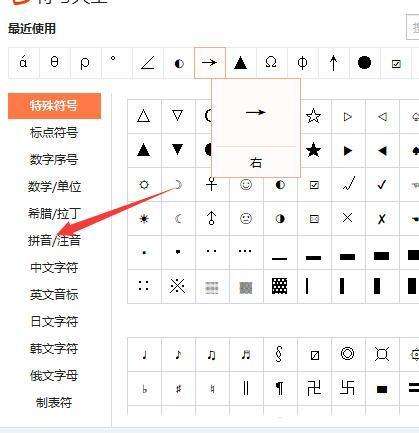This screenshot has height=433, width=419.
Task: Pick the right arrow → in recently used
Action: (210, 63)
